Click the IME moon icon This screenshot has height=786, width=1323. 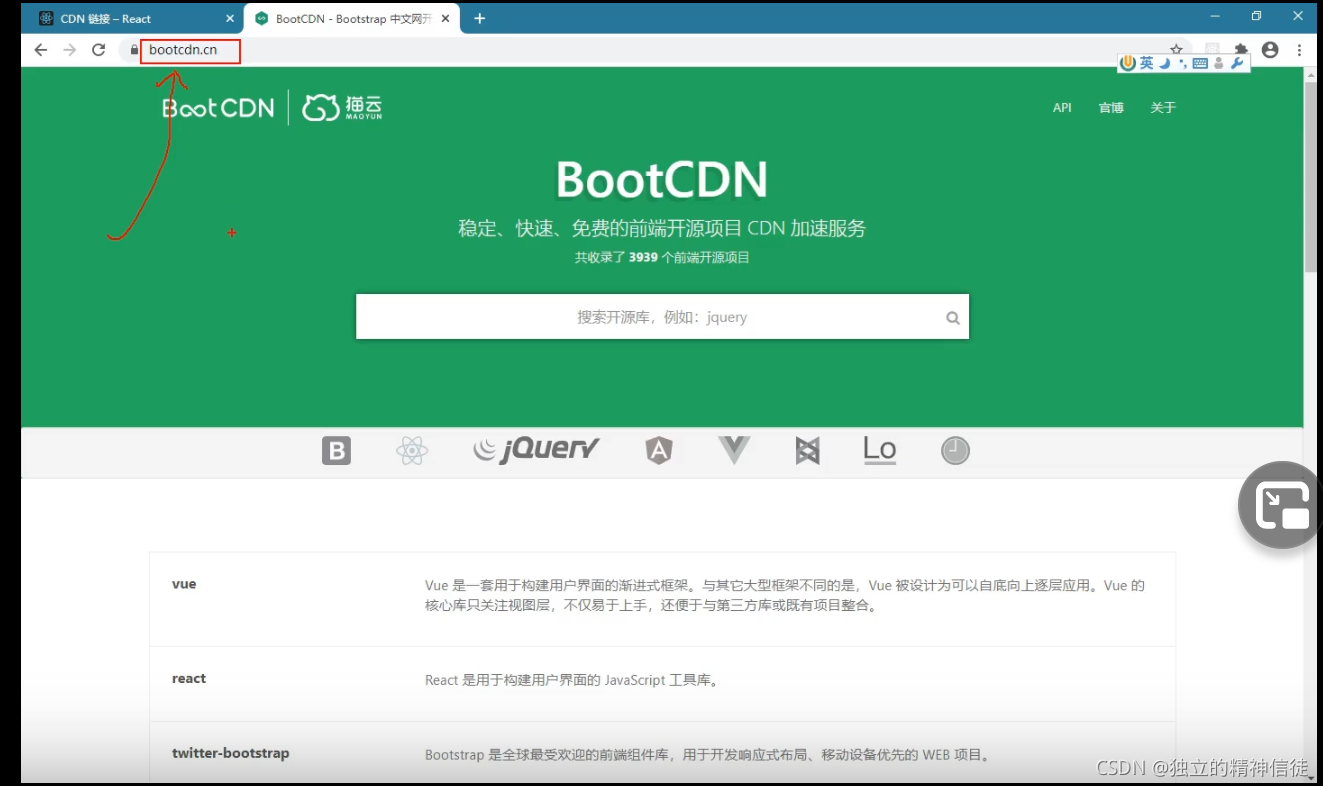pyautogui.click(x=1165, y=63)
